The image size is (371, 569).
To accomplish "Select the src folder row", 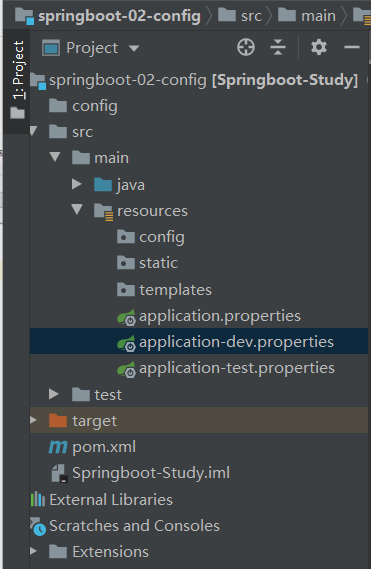I will point(199,132).
